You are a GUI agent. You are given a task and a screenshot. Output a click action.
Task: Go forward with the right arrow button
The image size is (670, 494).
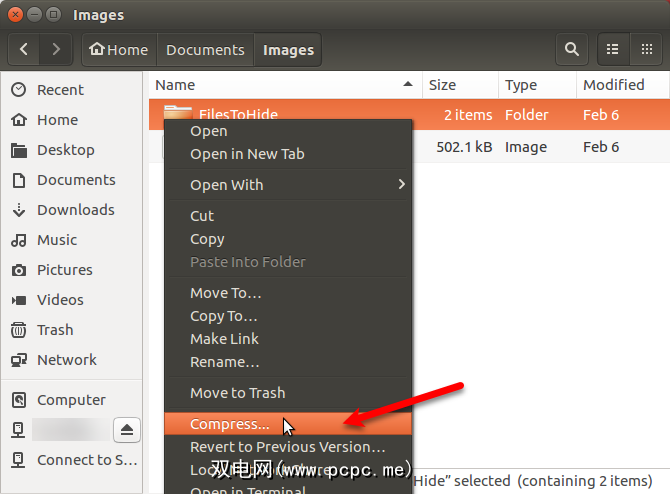click(56, 49)
